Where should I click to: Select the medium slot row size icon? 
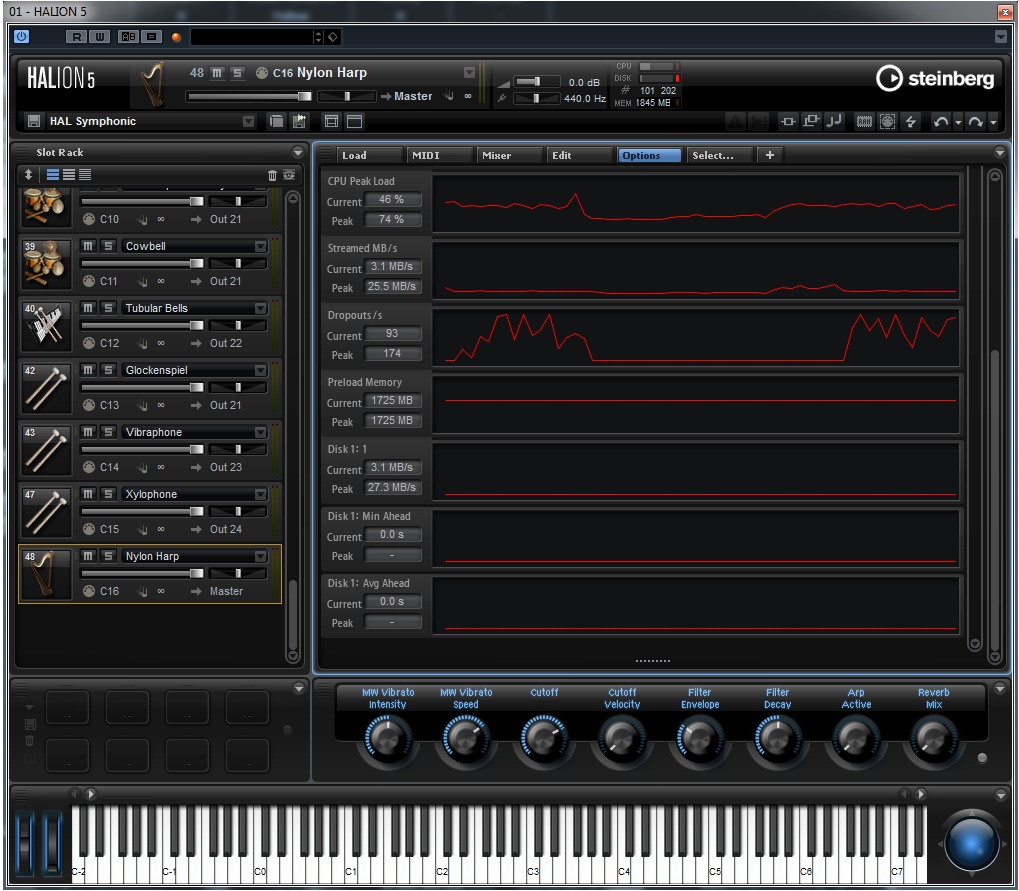coord(69,175)
